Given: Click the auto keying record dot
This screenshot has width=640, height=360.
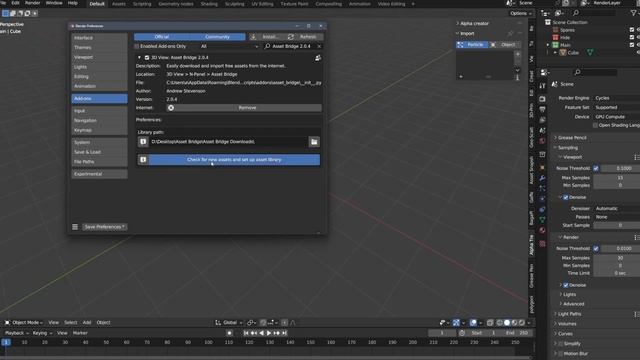Looking at the screenshot, I should pos(229,333).
